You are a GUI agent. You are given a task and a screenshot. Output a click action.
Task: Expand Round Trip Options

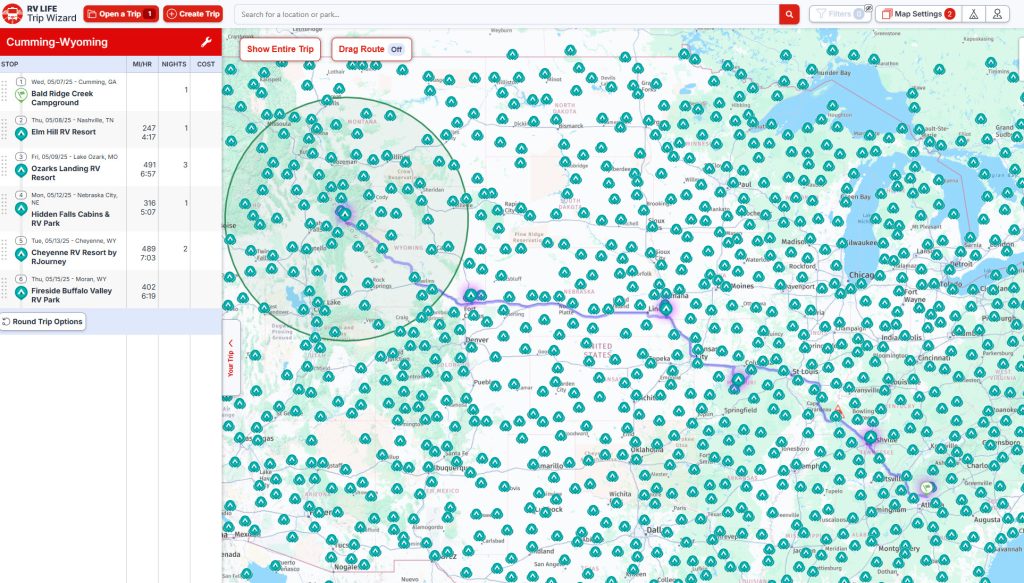pyautogui.click(x=42, y=322)
